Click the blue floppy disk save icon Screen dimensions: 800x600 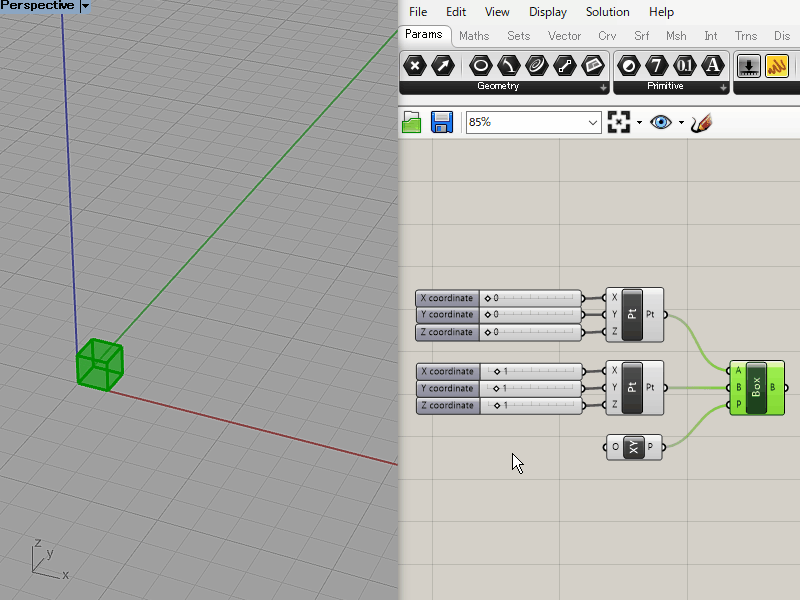click(x=442, y=122)
